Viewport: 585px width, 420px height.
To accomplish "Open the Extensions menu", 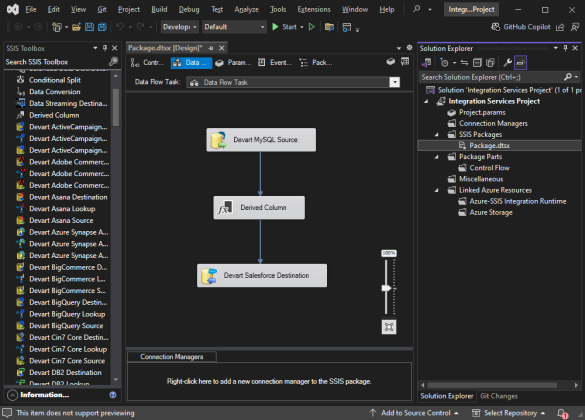I will tap(314, 9).
